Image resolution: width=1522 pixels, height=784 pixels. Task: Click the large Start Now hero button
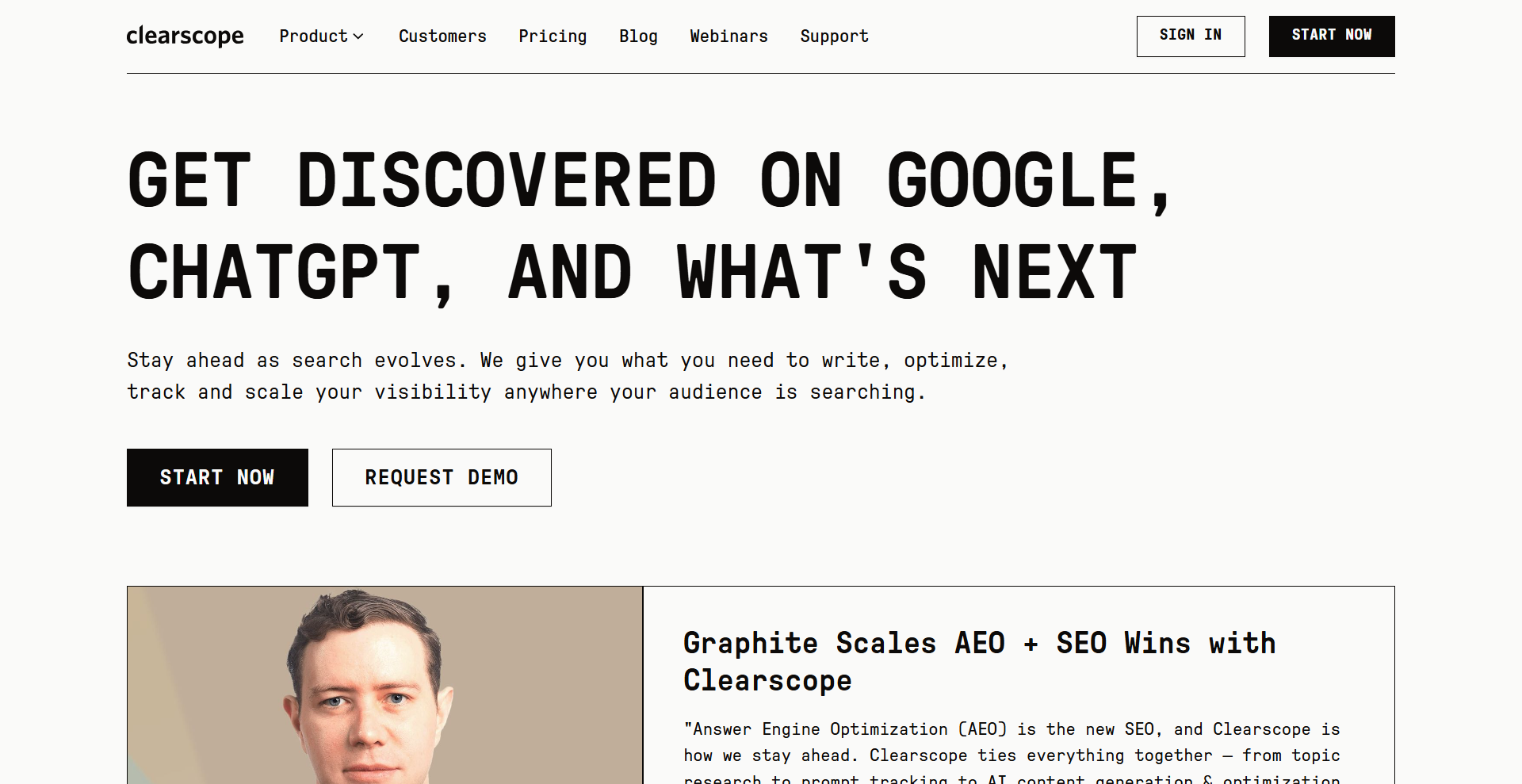(x=217, y=477)
